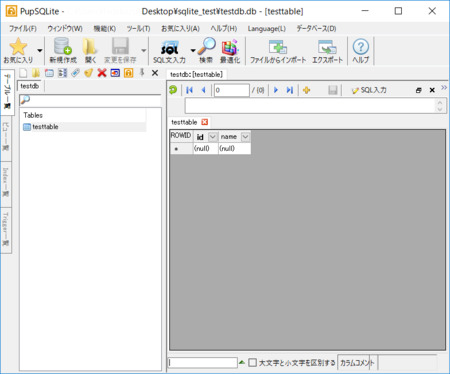Close the side panel with black X

tap(155, 73)
